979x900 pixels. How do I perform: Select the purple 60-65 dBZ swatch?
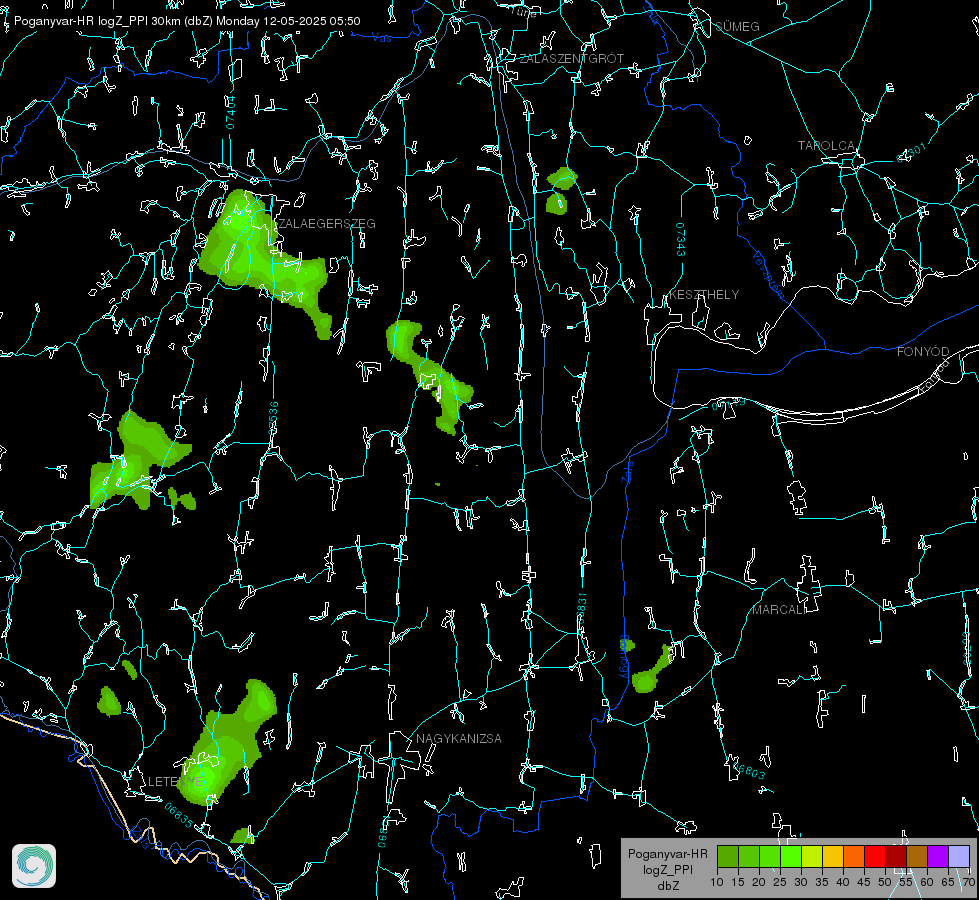pos(938,856)
